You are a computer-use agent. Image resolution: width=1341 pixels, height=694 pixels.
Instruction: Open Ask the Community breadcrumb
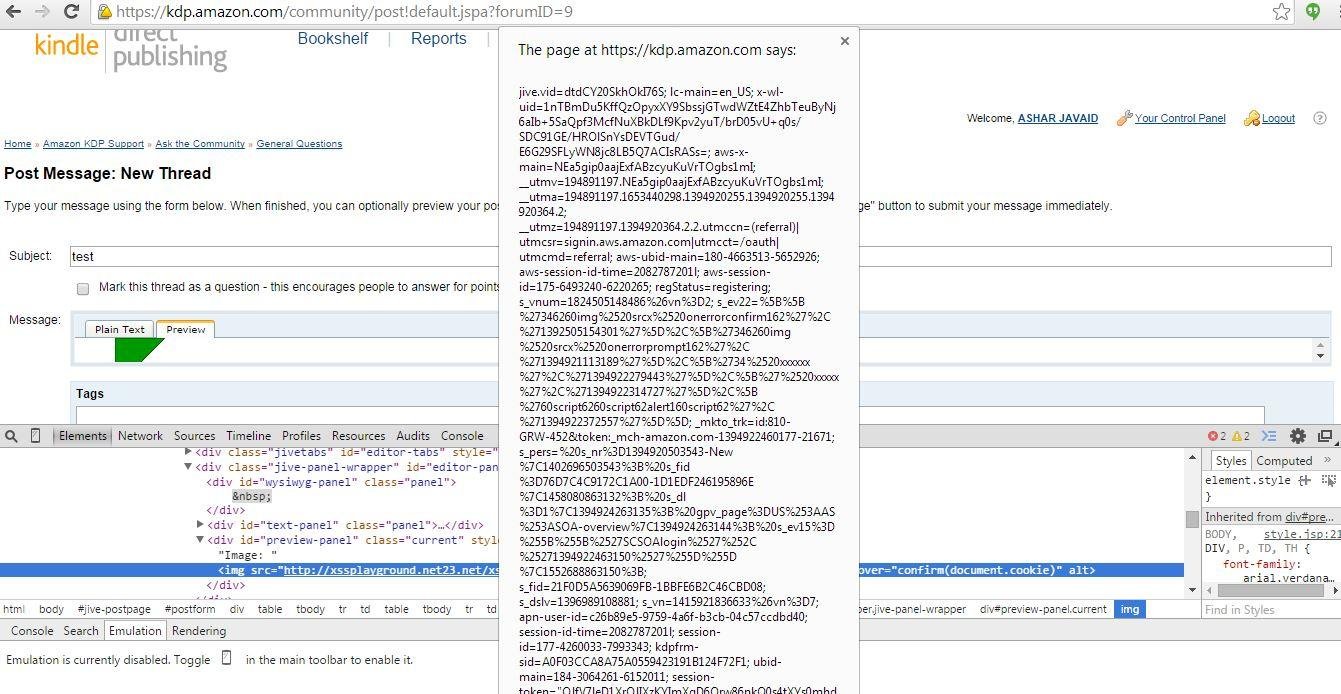pyautogui.click(x=200, y=144)
